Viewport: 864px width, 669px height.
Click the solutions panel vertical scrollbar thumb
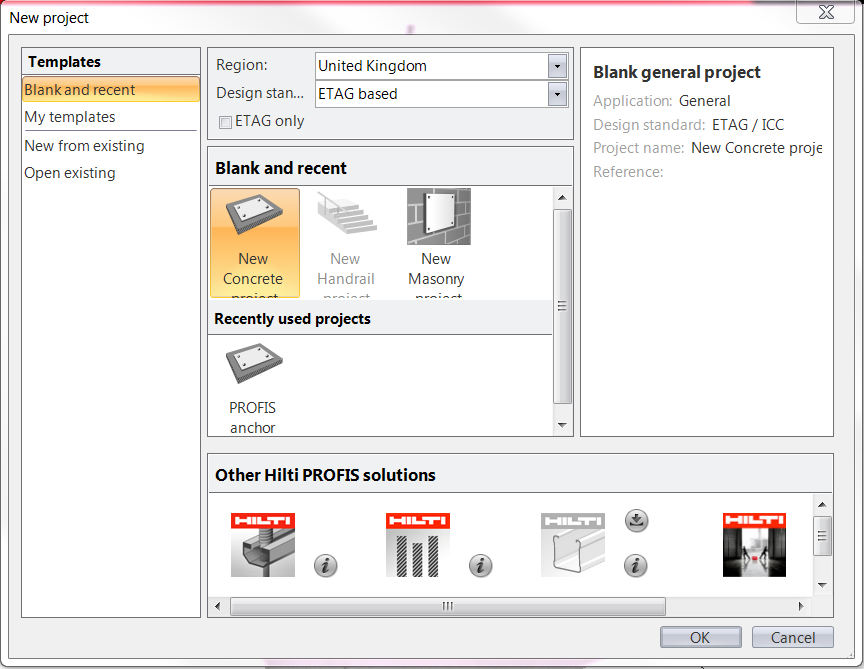click(x=822, y=536)
